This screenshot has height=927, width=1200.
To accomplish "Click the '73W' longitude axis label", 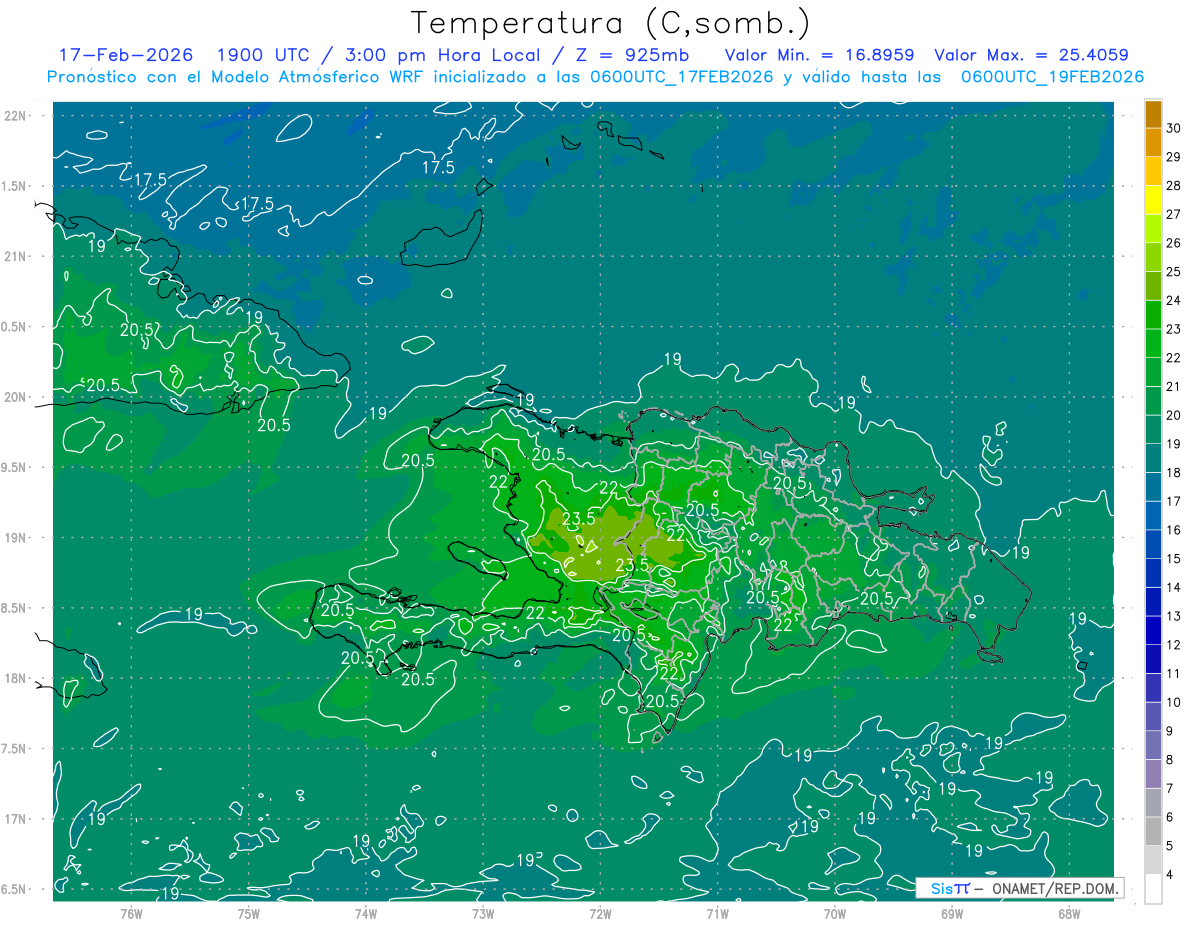I will (483, 913).
